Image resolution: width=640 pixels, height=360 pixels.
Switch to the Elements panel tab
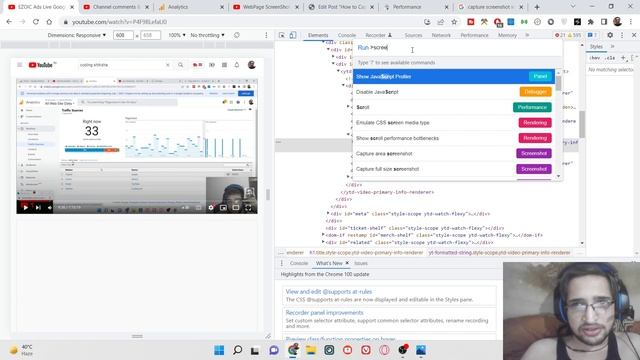tap(318, 36)
